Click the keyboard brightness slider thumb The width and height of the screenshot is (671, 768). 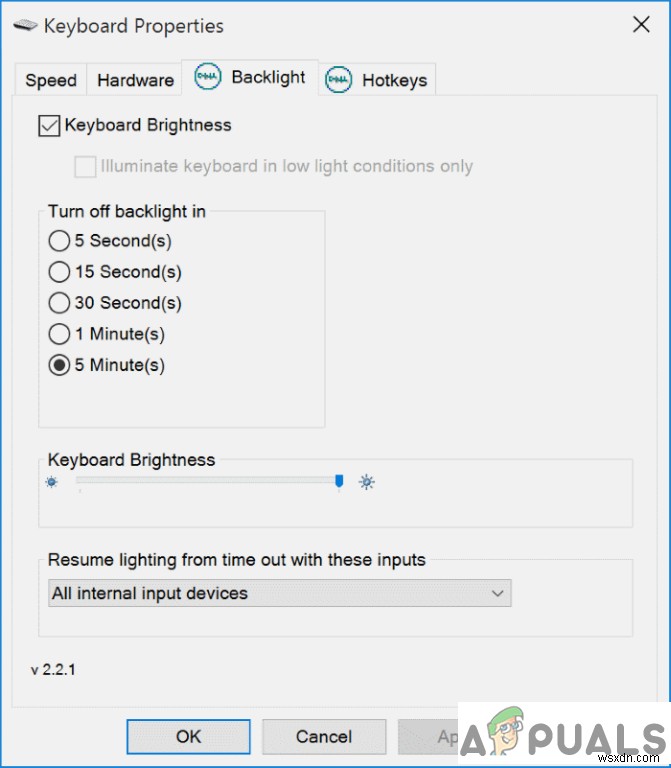[339, 482]
